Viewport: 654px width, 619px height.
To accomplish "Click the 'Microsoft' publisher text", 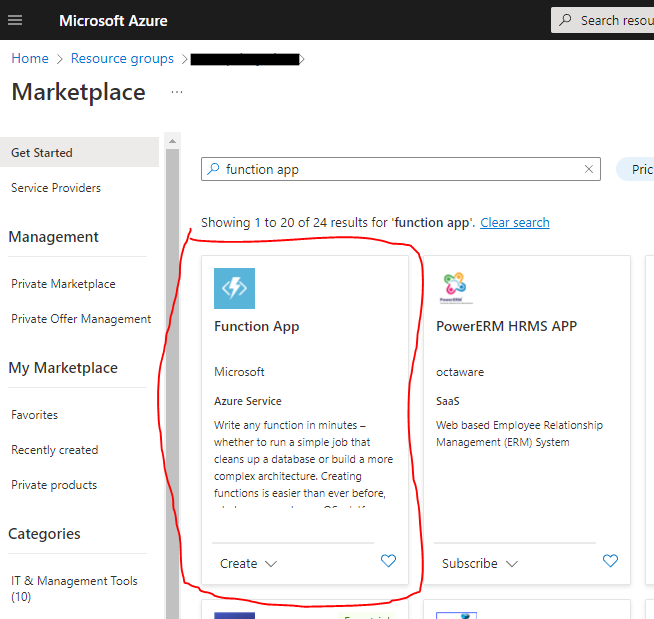I will [x=239, y=372].
